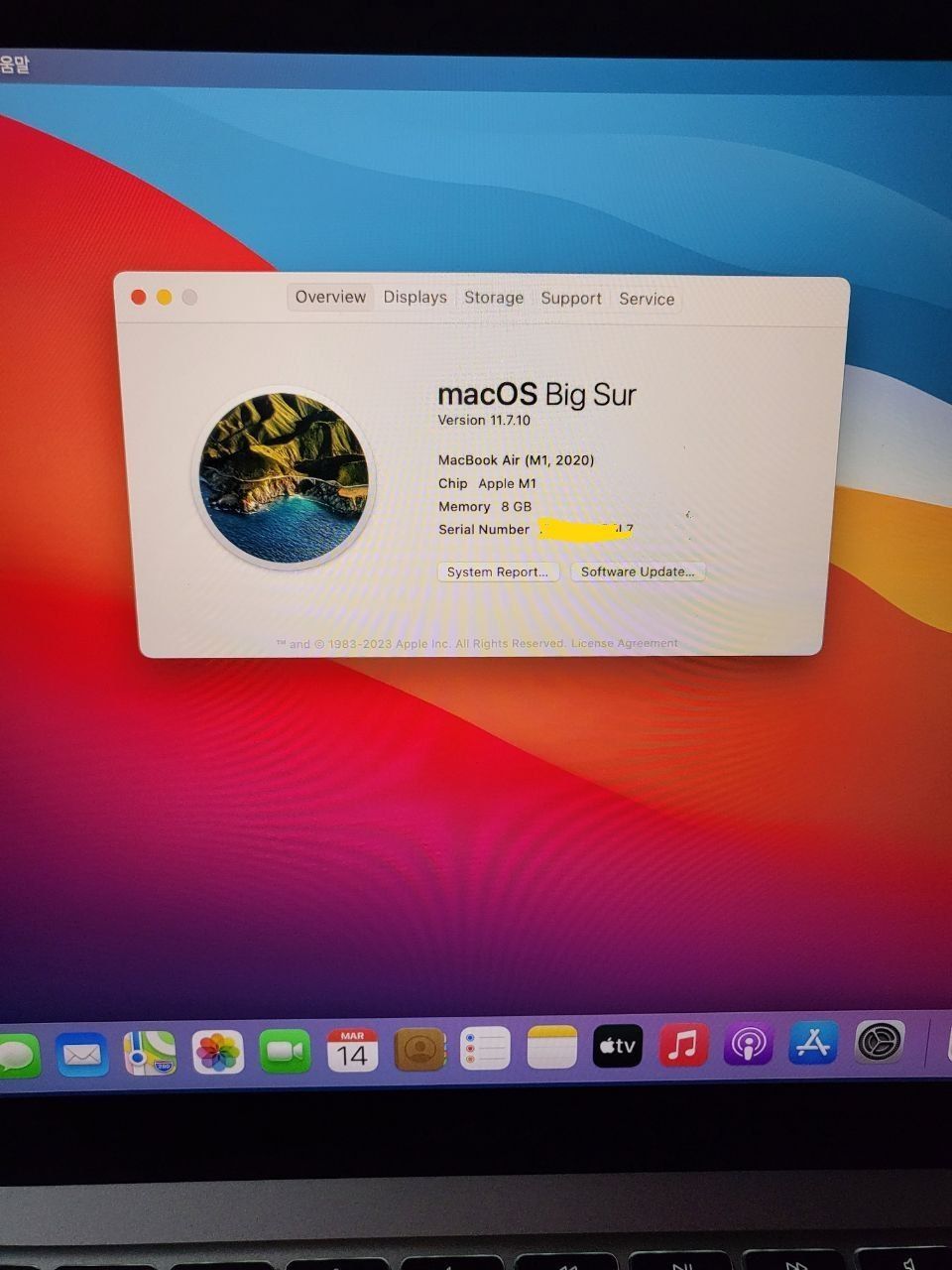Viewport: 952px width, 1270px height.
Task: Open the App Store from the Dock
Action: click(x=813, y=1043)
